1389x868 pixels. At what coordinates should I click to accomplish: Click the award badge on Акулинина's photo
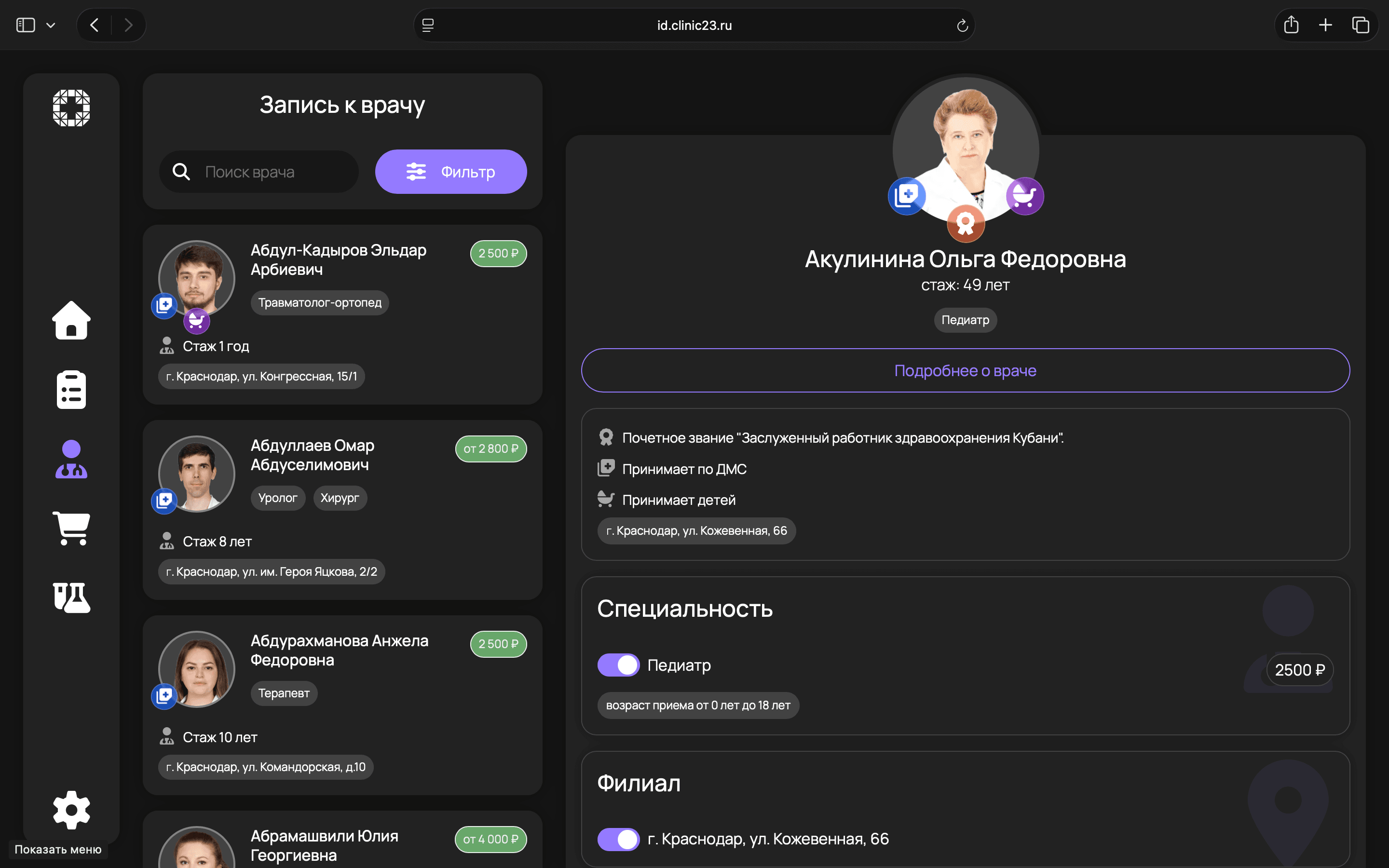(966, 223)
